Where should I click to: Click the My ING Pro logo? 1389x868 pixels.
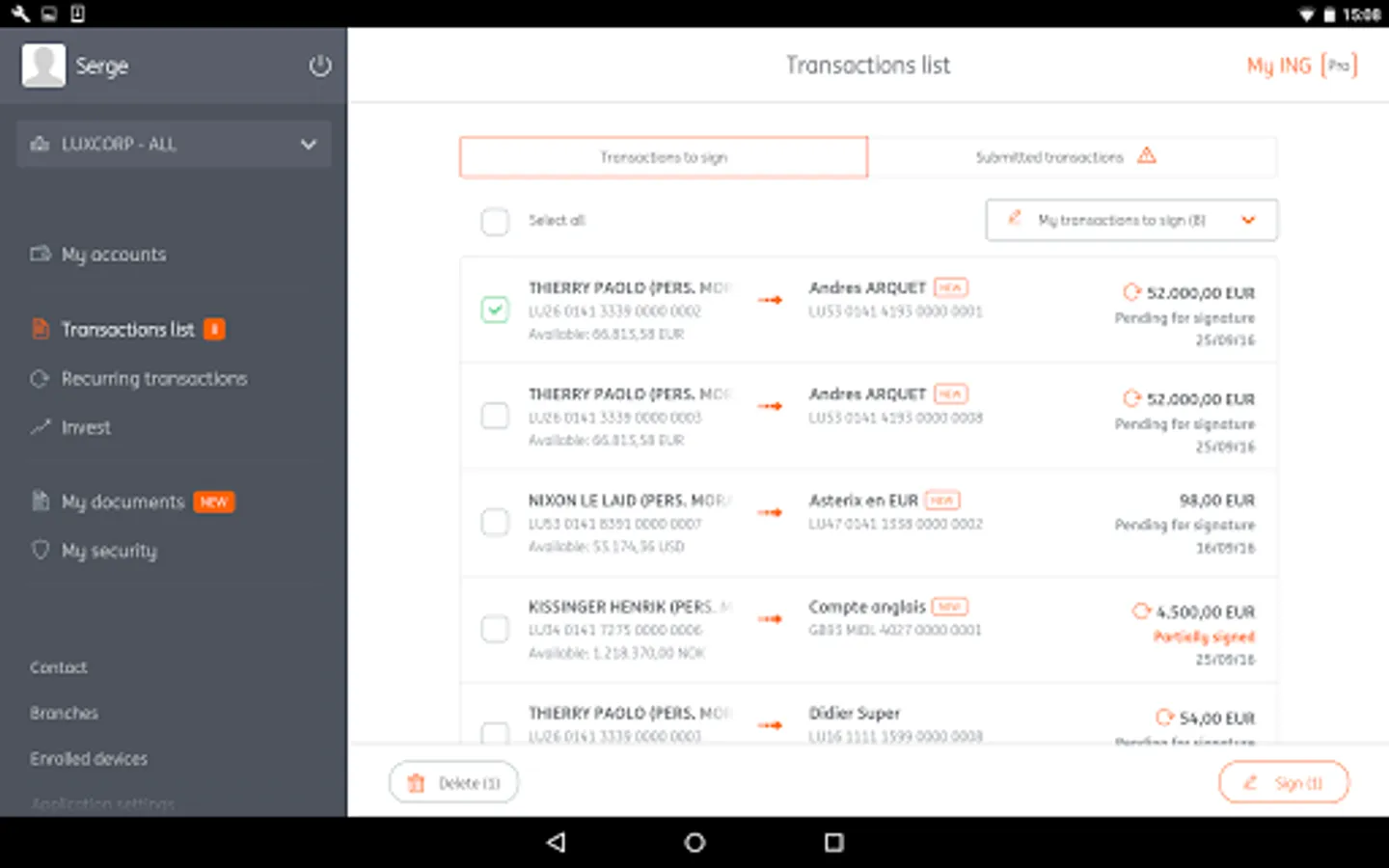[1301, 65]
